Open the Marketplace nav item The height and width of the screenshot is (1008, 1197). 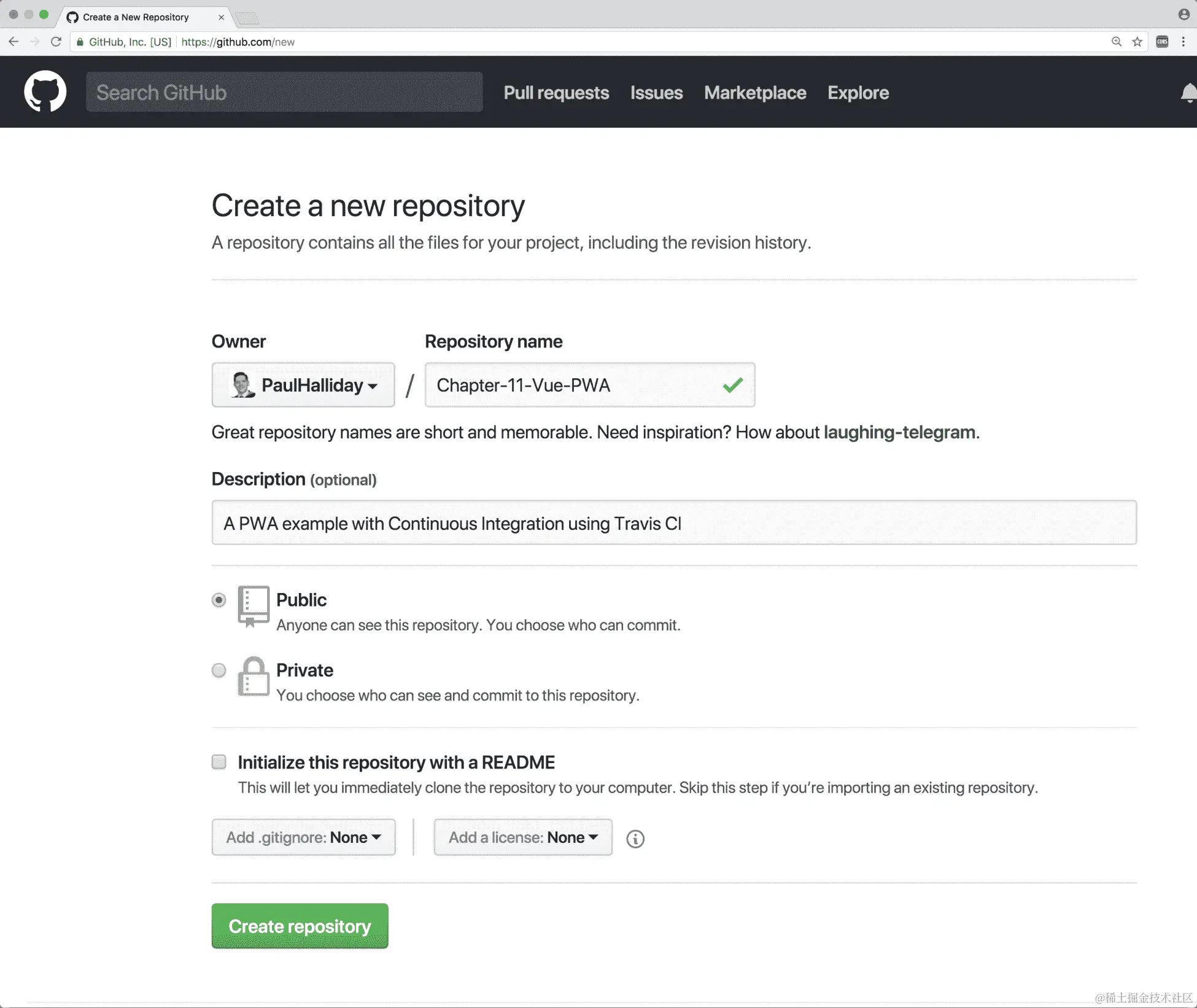pos(755,93)
